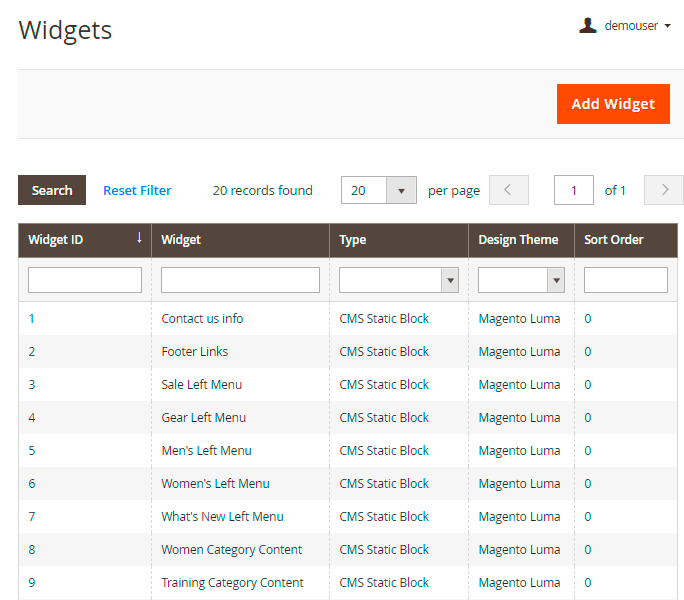This screenshot has height=600, width=684.
Task: Click the Reset Filter link
Action: (x=137, y=190)
